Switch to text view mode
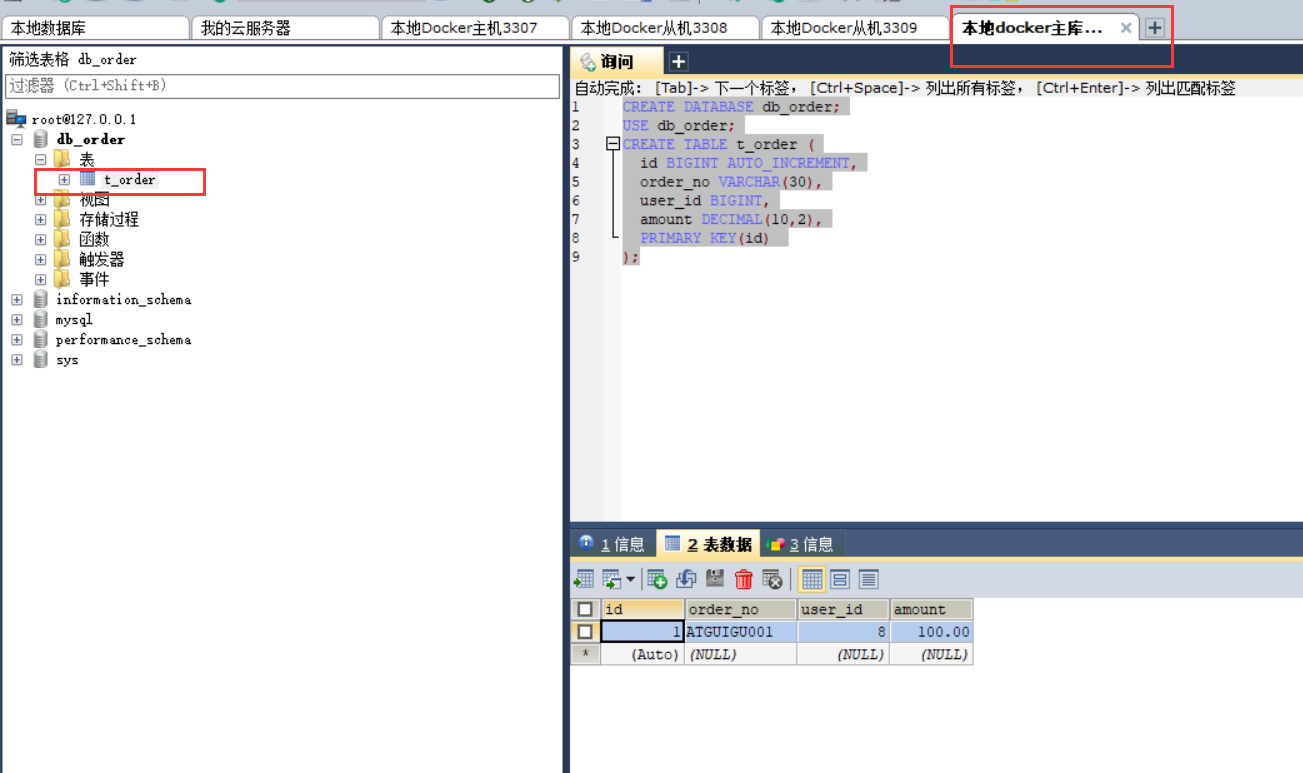This screenshot has height=773, width=1303. [x=868, y=579]
